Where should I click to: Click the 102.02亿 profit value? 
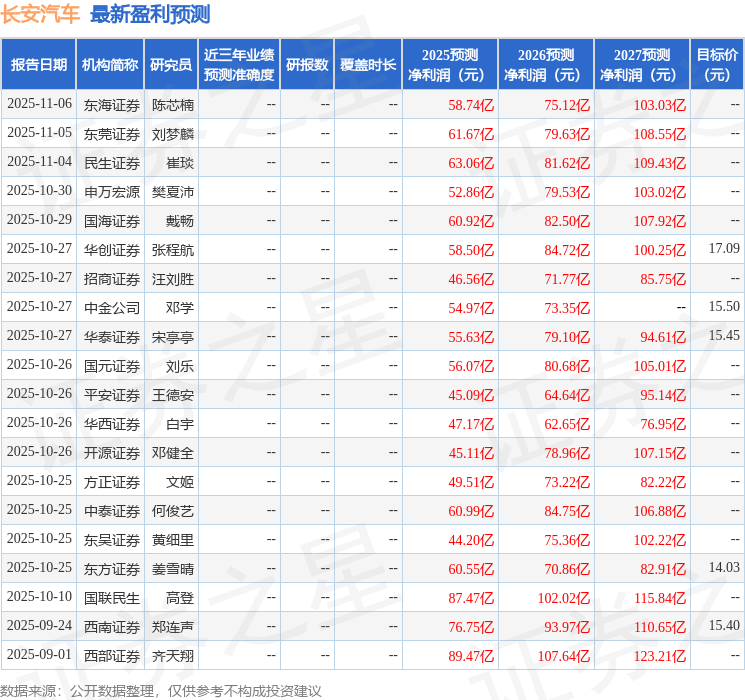[564, 598]
